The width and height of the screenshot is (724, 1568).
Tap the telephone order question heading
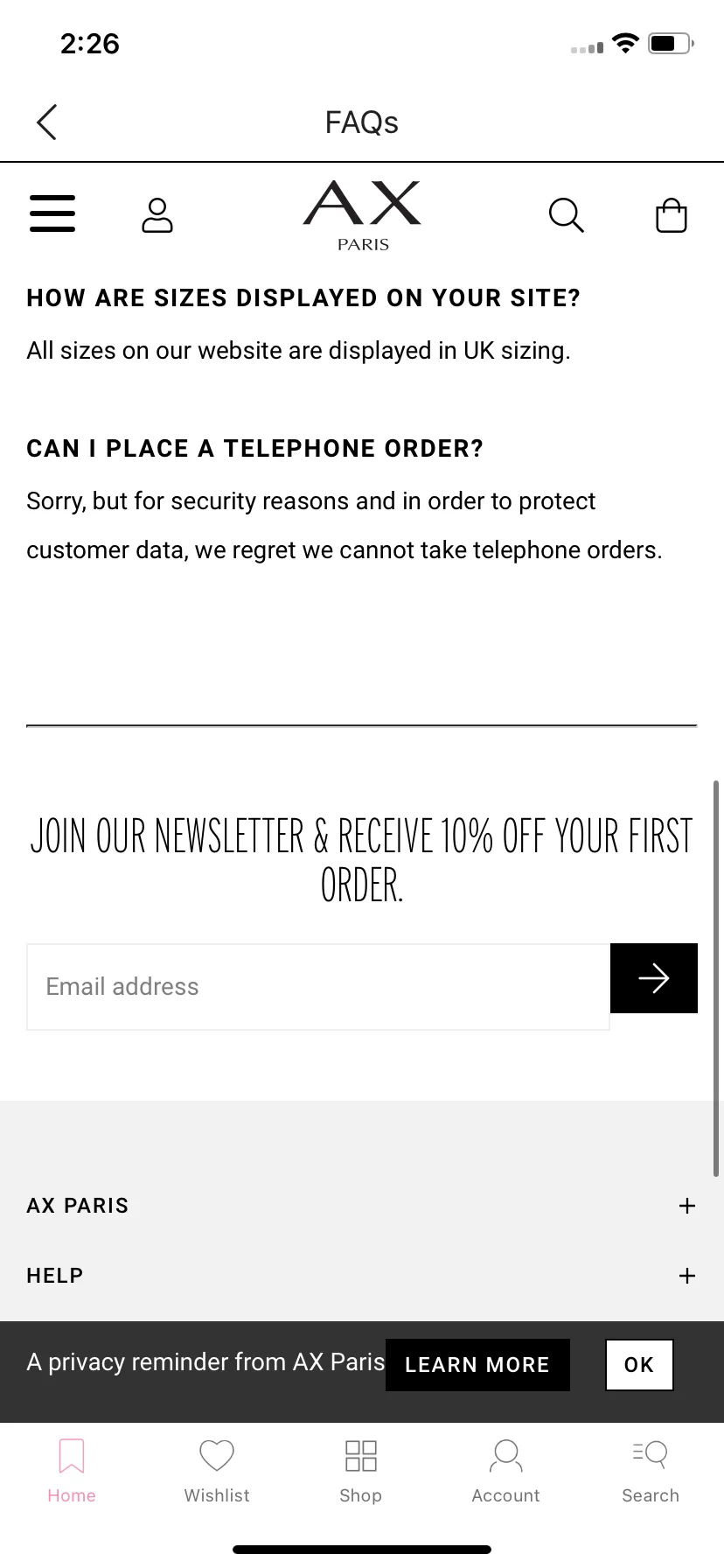(x=254, y=449)
